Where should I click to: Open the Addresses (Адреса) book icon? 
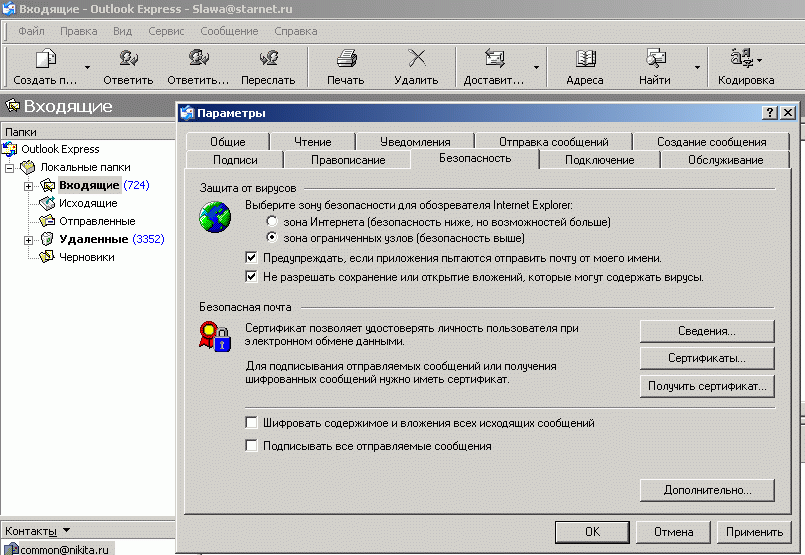tap(585, 58)
